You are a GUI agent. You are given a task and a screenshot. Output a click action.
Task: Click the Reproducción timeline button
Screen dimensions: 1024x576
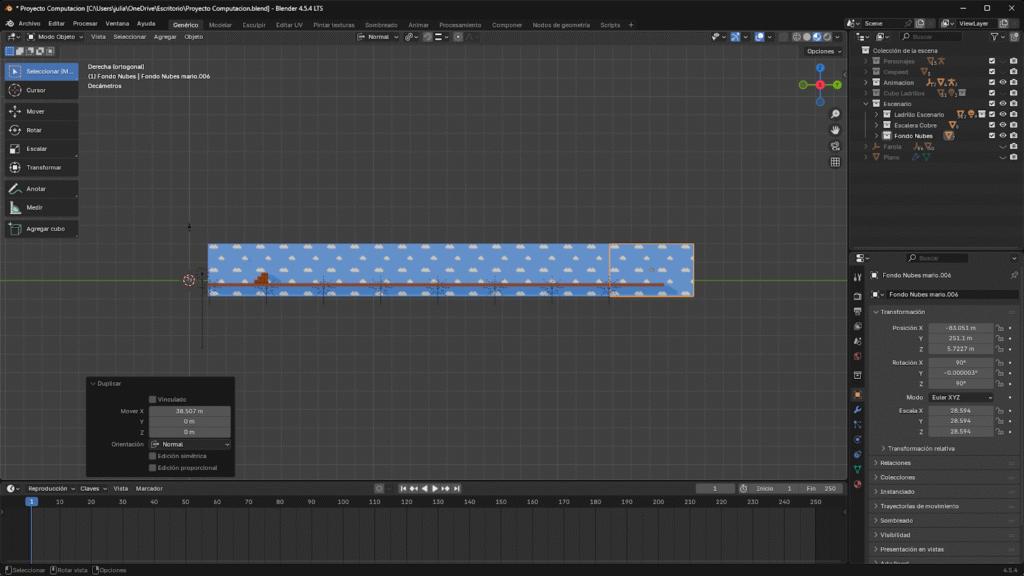coord(50,488)
